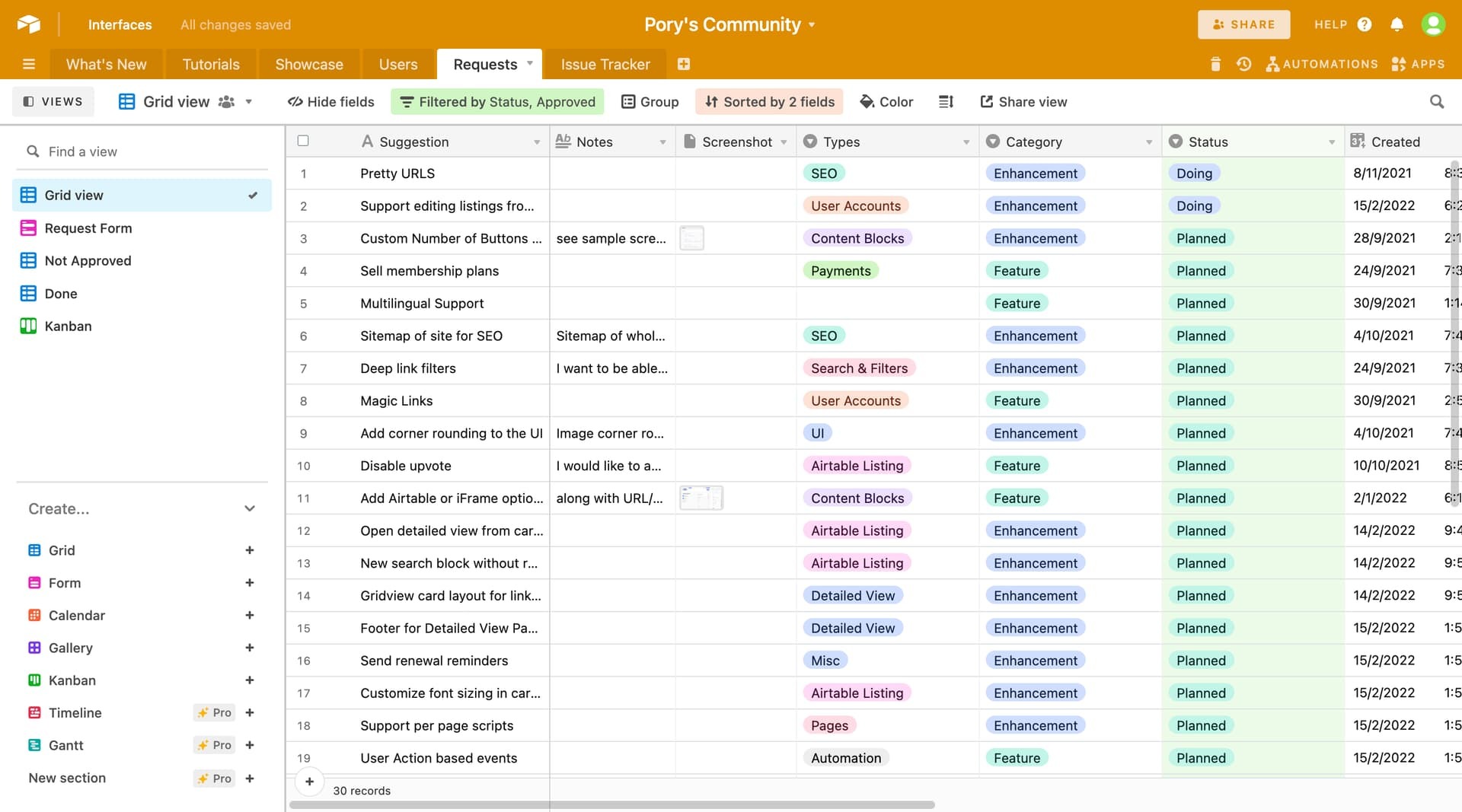Open Requests tab dropdown arrow
The image size is (1462, 812).
pos(530,63)
